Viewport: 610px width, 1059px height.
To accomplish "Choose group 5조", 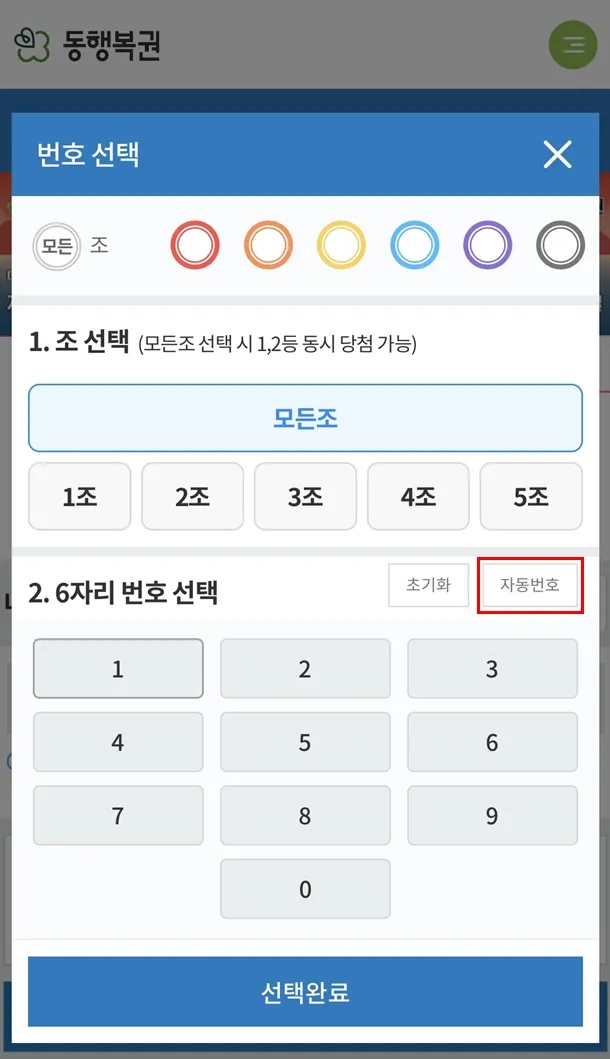I will tap(531, 497).
